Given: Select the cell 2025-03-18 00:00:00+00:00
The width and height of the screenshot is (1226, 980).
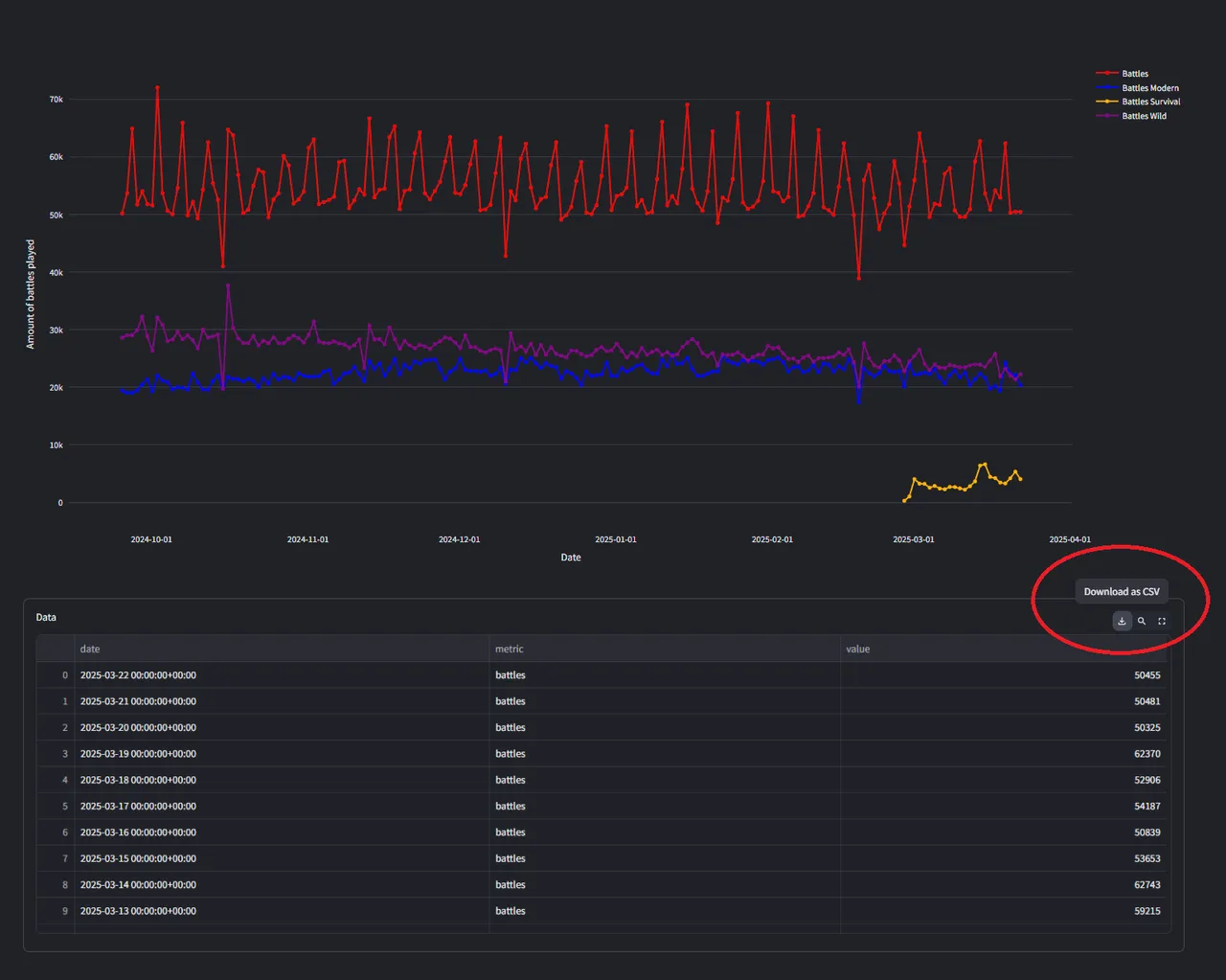Looking at the screenshot, I should [282, 780].
